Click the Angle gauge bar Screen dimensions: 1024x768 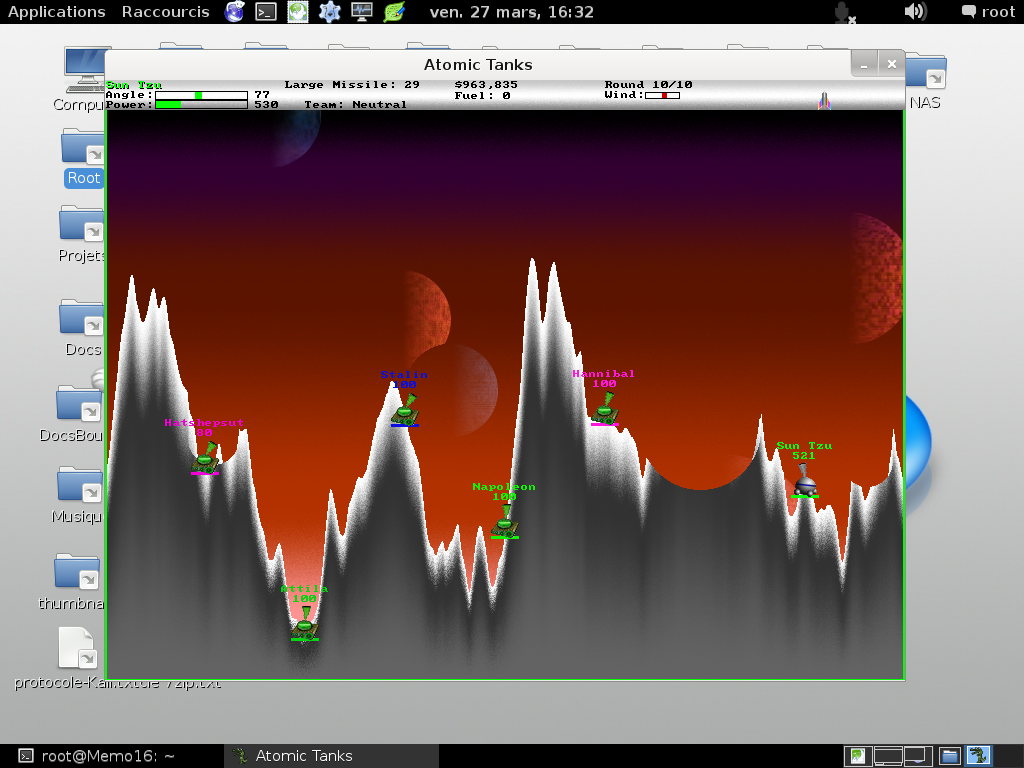pyautogui.click(x=201, y=95)
